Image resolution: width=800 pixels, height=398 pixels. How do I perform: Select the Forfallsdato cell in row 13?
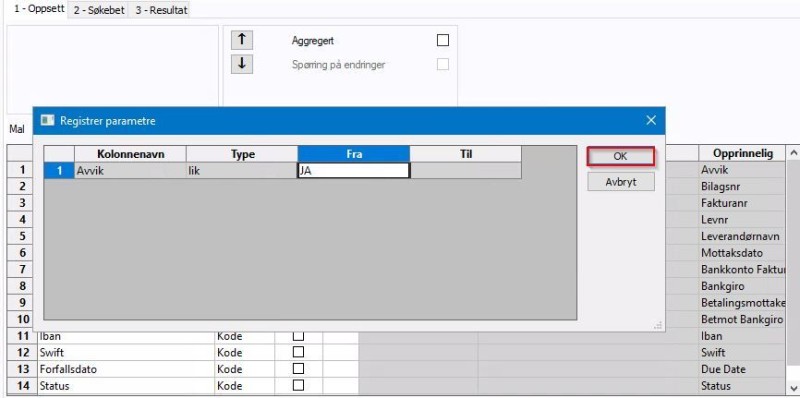[x=126, y=368]
